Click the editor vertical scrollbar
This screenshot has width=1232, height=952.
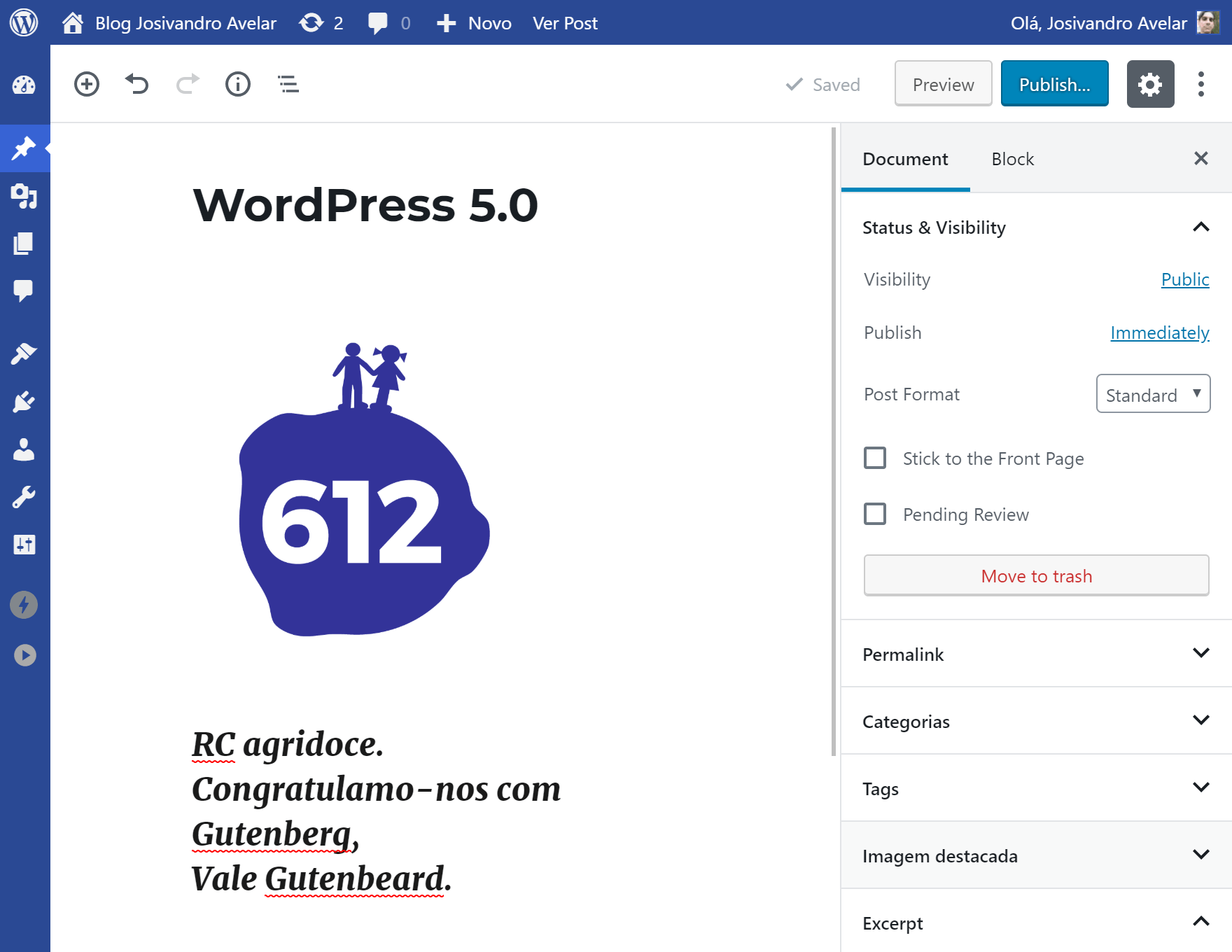point(834,441)
